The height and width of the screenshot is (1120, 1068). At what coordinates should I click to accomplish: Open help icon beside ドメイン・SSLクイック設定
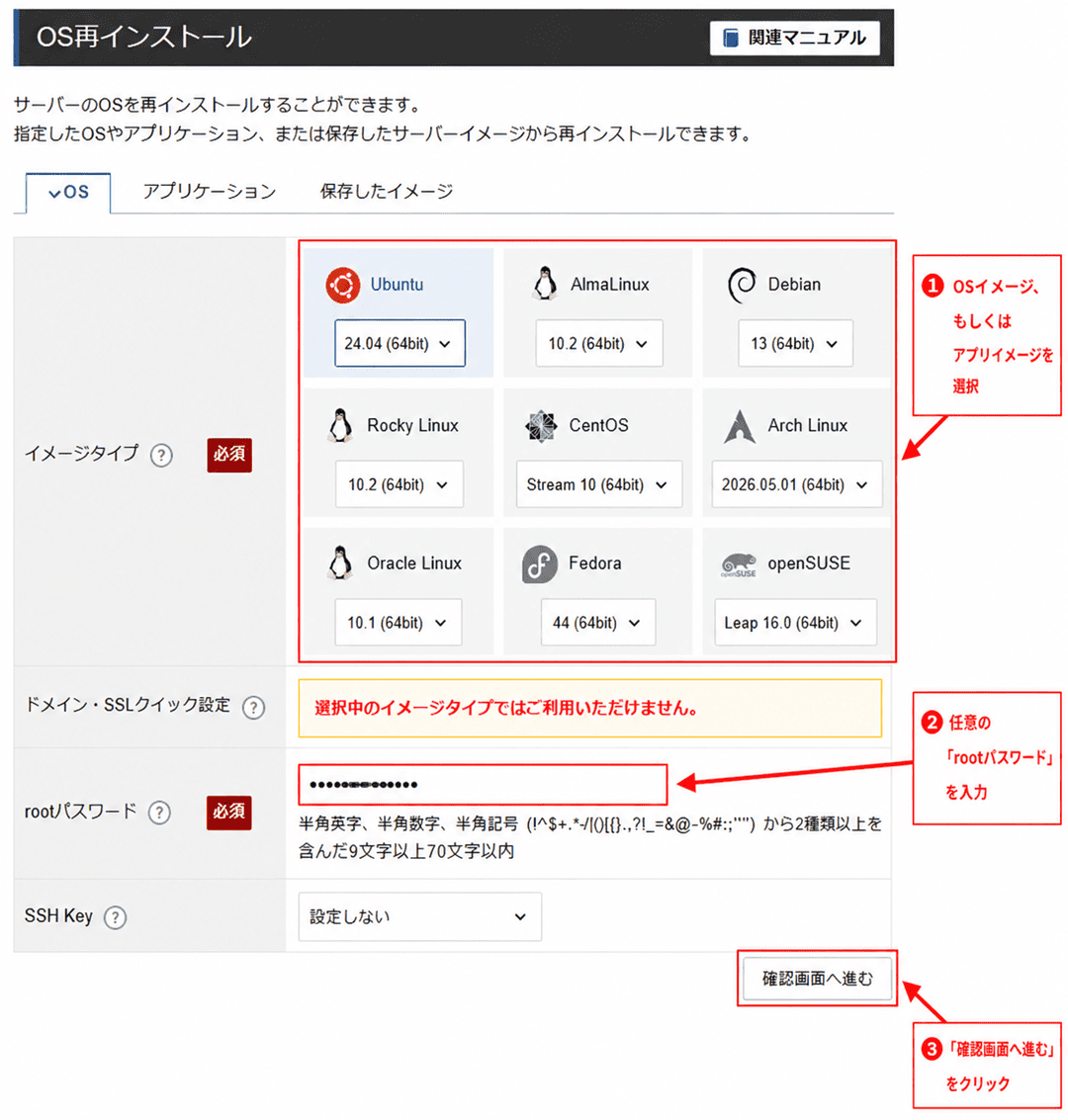[x=253, y=707]
